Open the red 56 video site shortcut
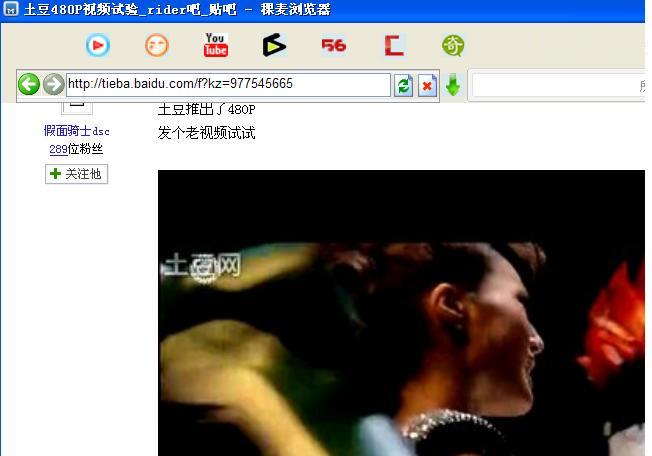The height and width of the screenshot is (456, 652). coord(333,45)
